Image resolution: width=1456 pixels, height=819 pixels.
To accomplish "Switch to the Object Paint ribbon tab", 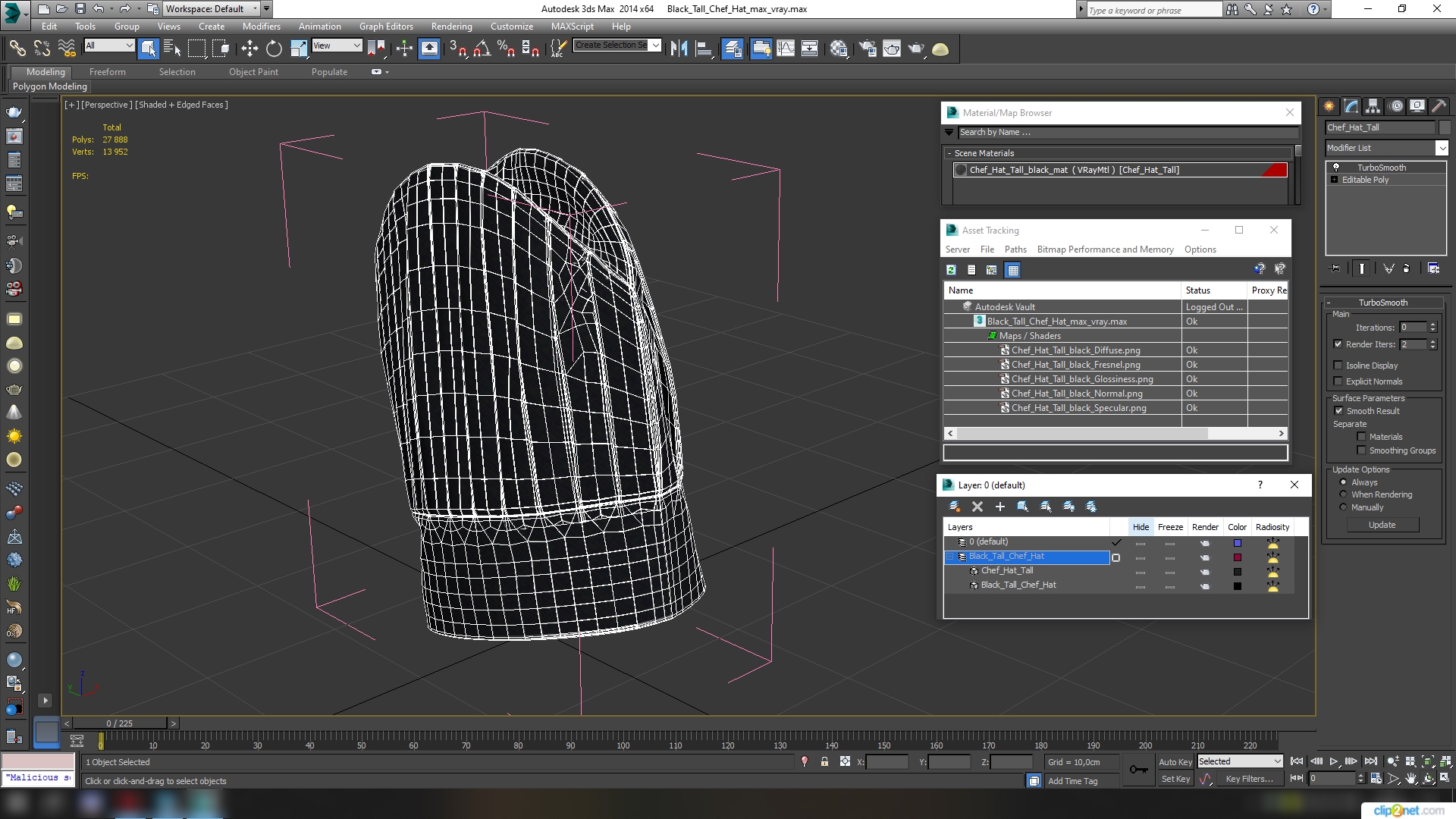I will pos(253,72).
